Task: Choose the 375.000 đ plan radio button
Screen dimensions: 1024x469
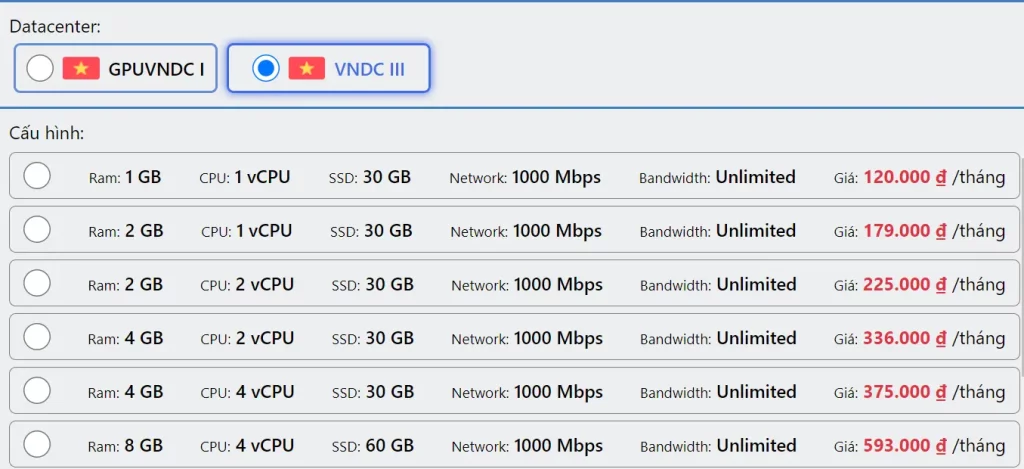Action: (37, 391)
